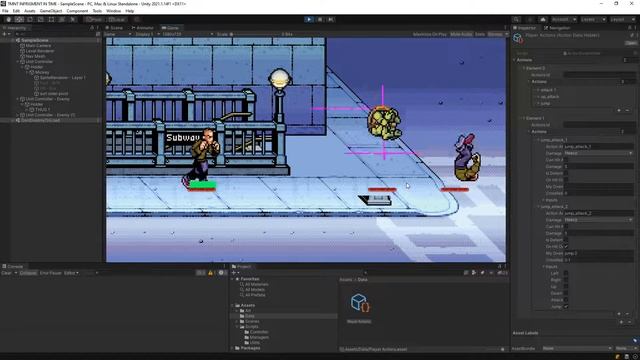Click the Pause button in the top toolbar

[x=320, y=19]
